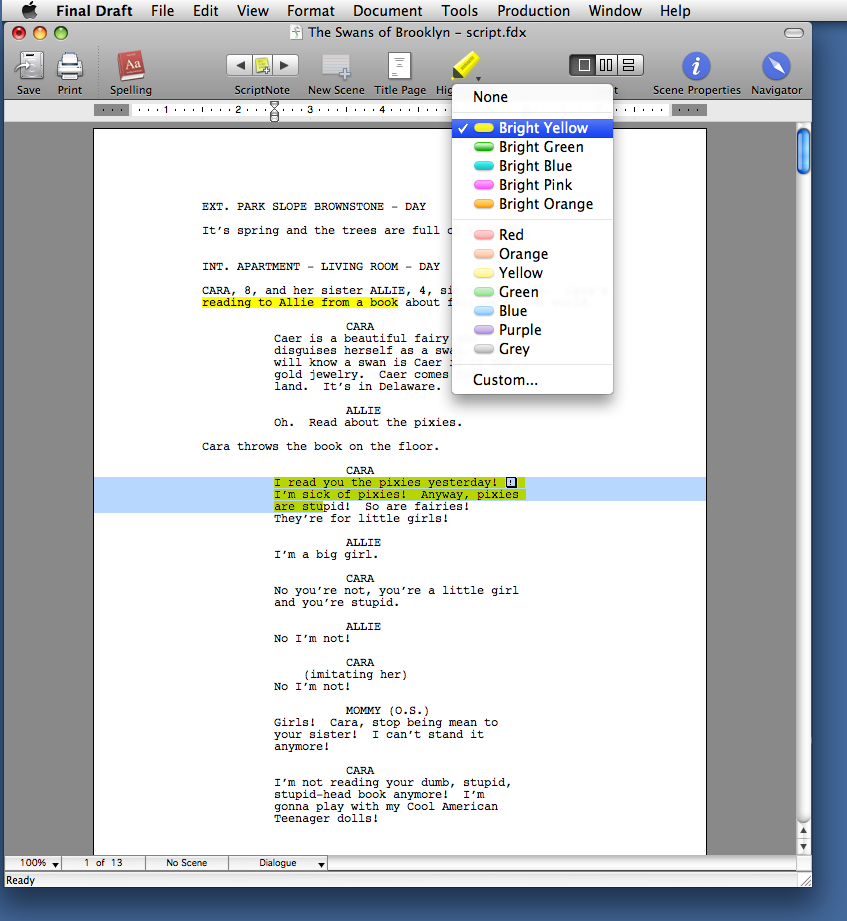Select None highlight option
Viewport: 847px width, 921px height.
[x=532, y=97]
